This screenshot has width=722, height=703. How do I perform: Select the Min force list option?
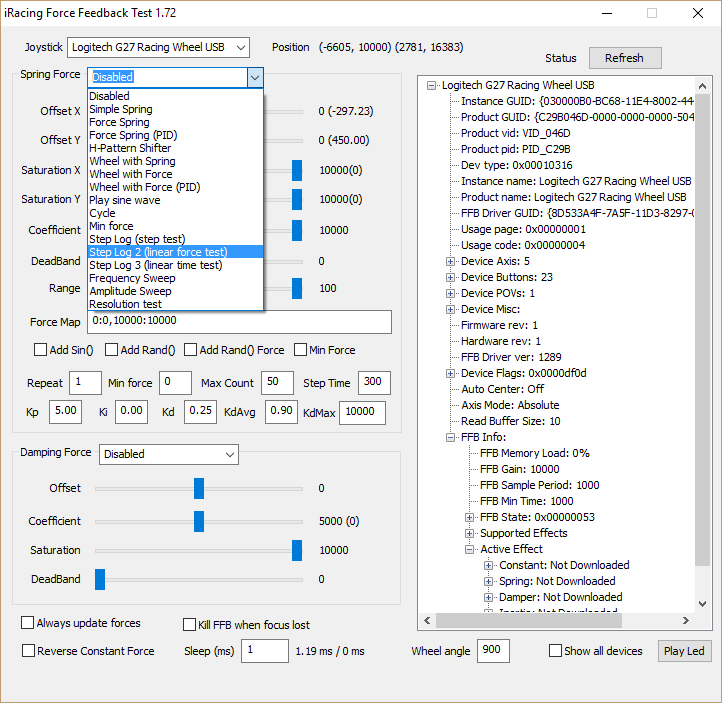pyautogui.click(x=175, y=226)
